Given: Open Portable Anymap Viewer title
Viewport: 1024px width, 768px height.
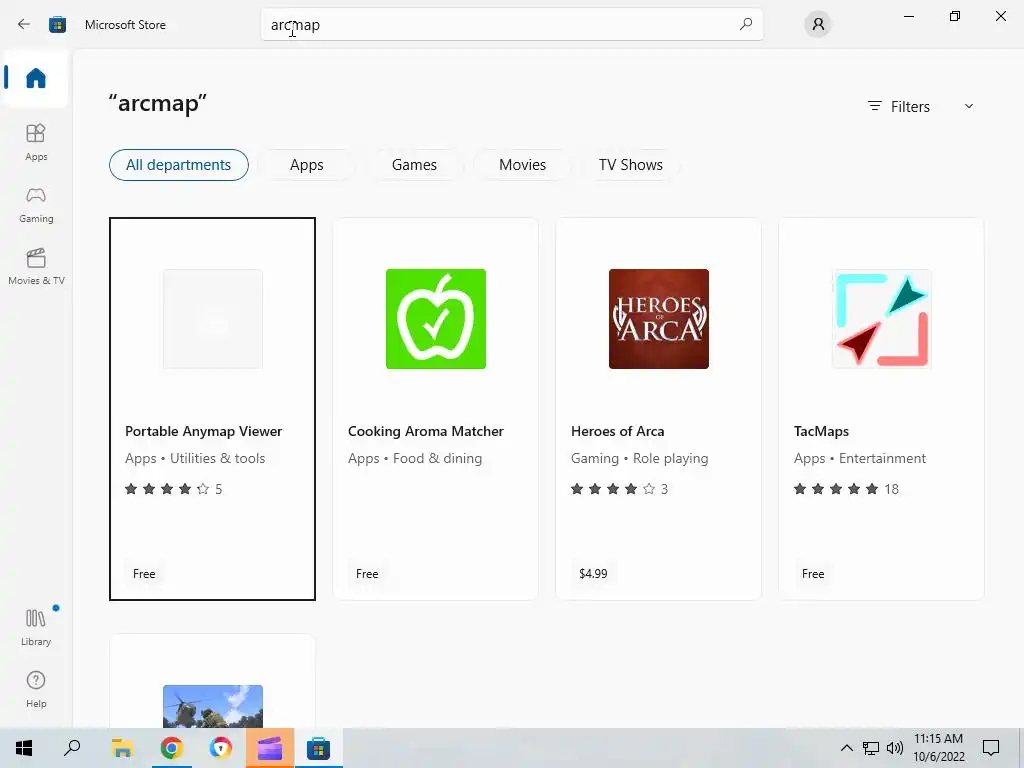Looking at the screenshot, I should click(x=204, y=431).
